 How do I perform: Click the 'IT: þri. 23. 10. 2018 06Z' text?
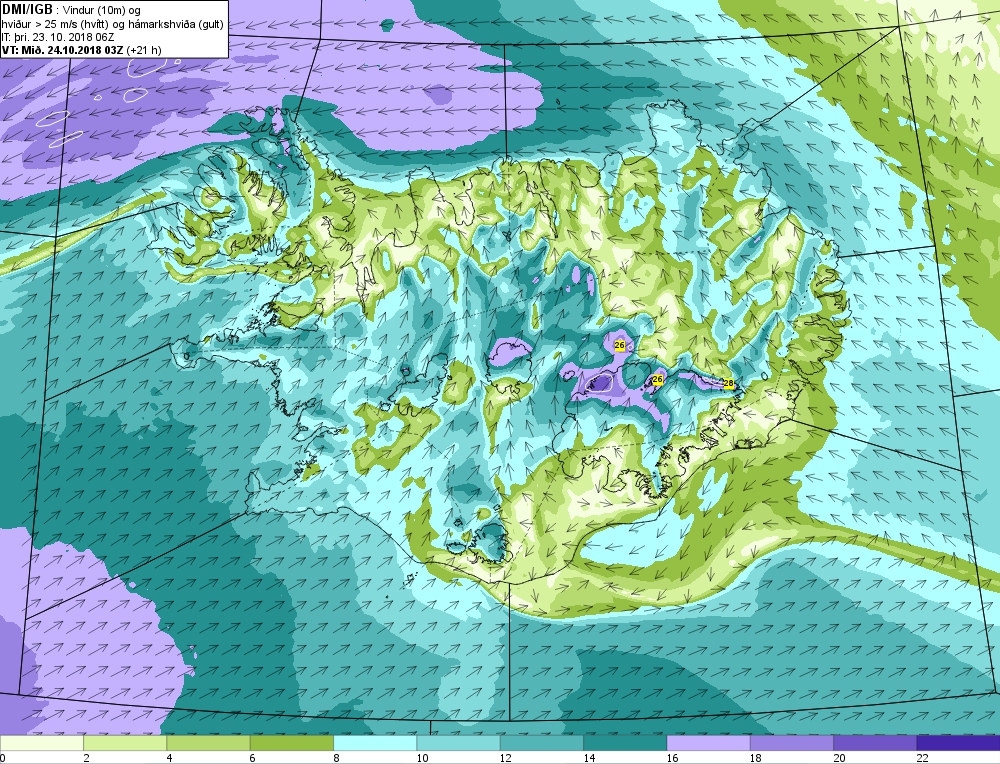point(60,37)
